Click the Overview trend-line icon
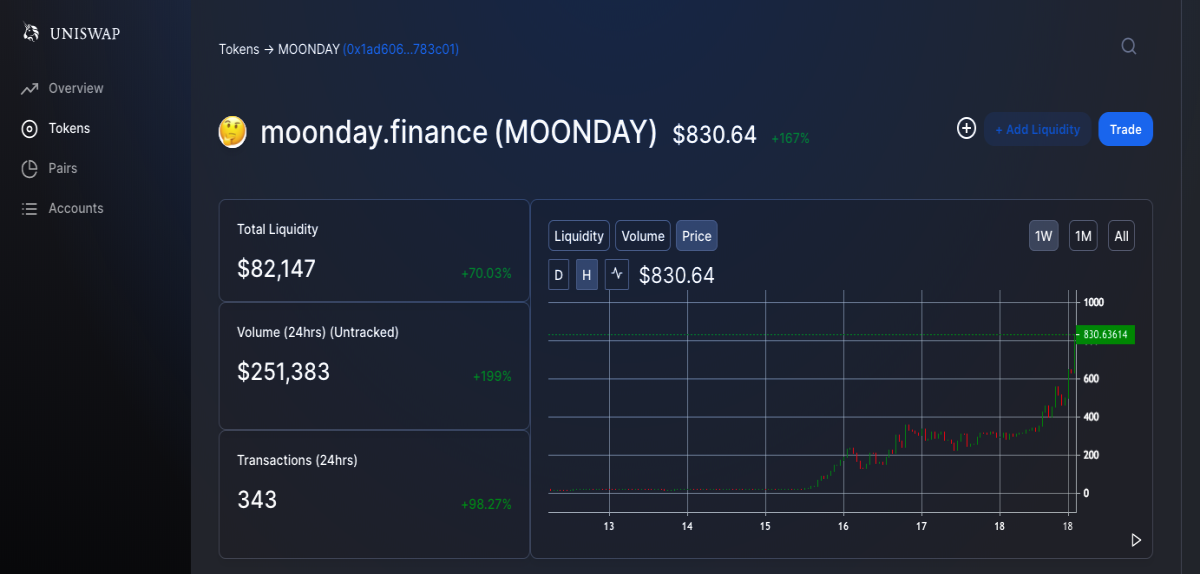 point(30,89)
